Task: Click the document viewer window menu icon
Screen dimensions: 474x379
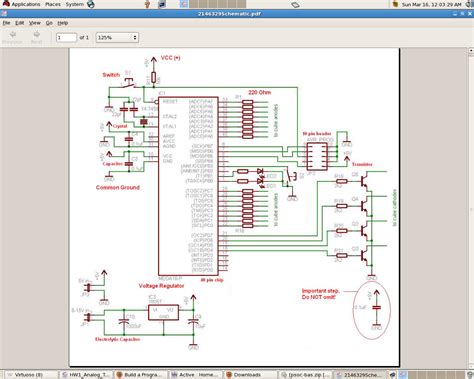Action: coord(3,14)
